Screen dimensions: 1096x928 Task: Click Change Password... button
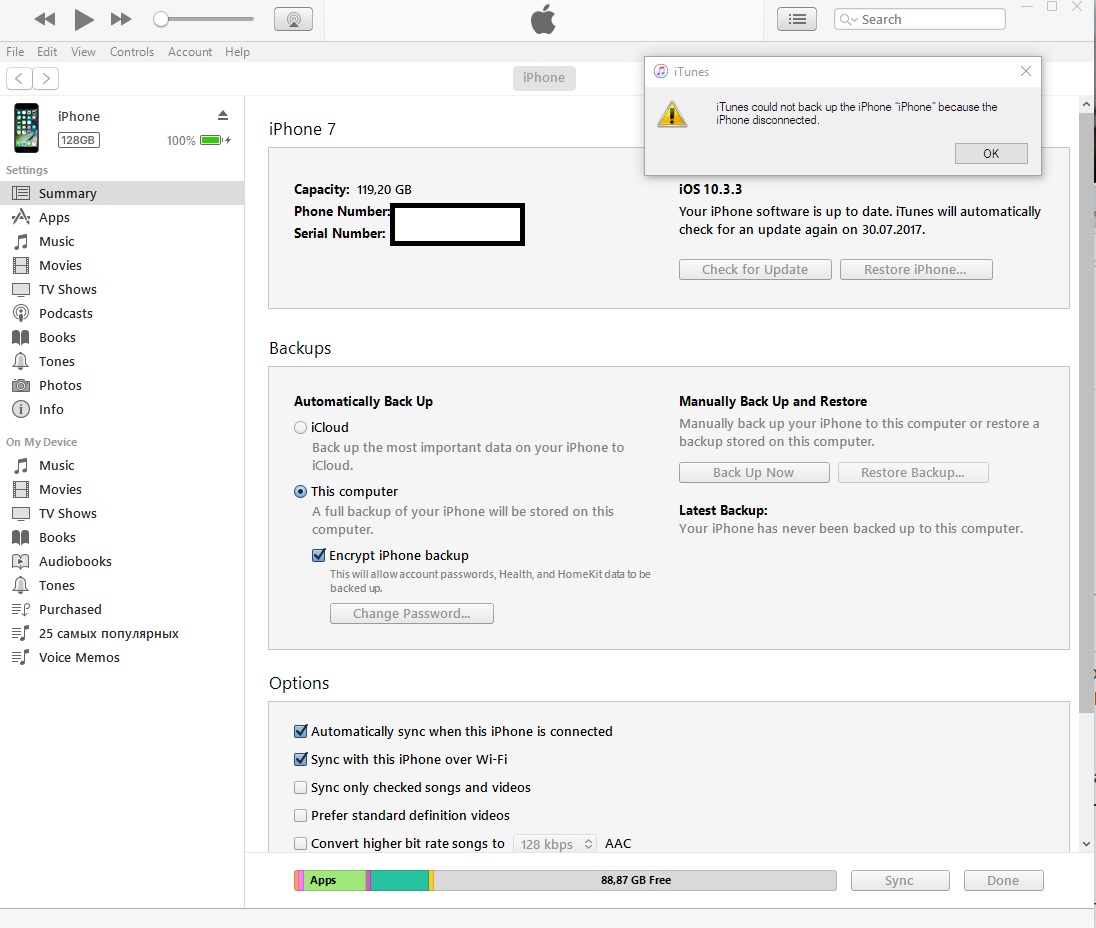coord(412,614)
